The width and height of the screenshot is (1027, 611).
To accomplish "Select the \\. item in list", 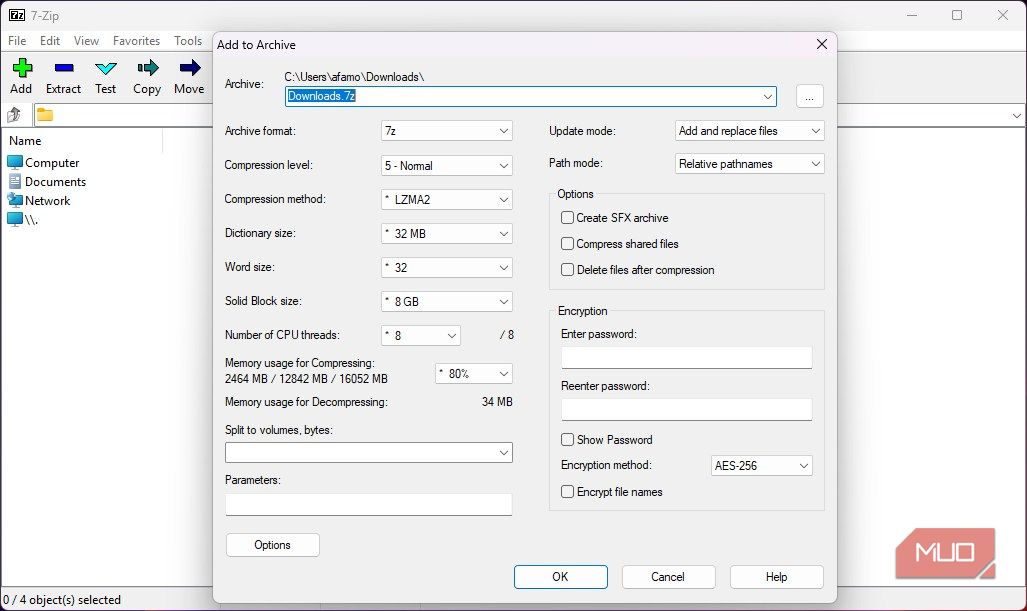I will [23, 219].
